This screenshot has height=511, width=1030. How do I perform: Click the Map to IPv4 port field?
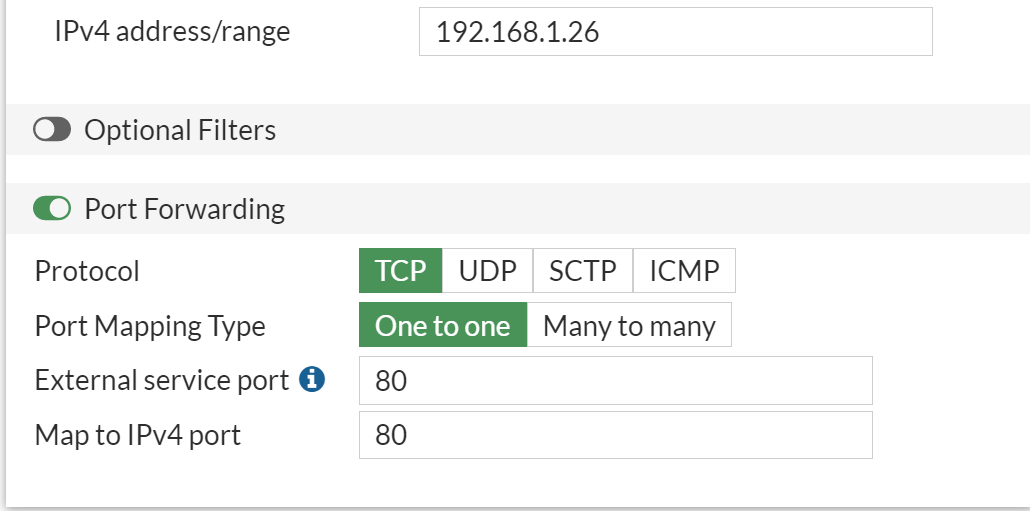[x=615, y=435]
